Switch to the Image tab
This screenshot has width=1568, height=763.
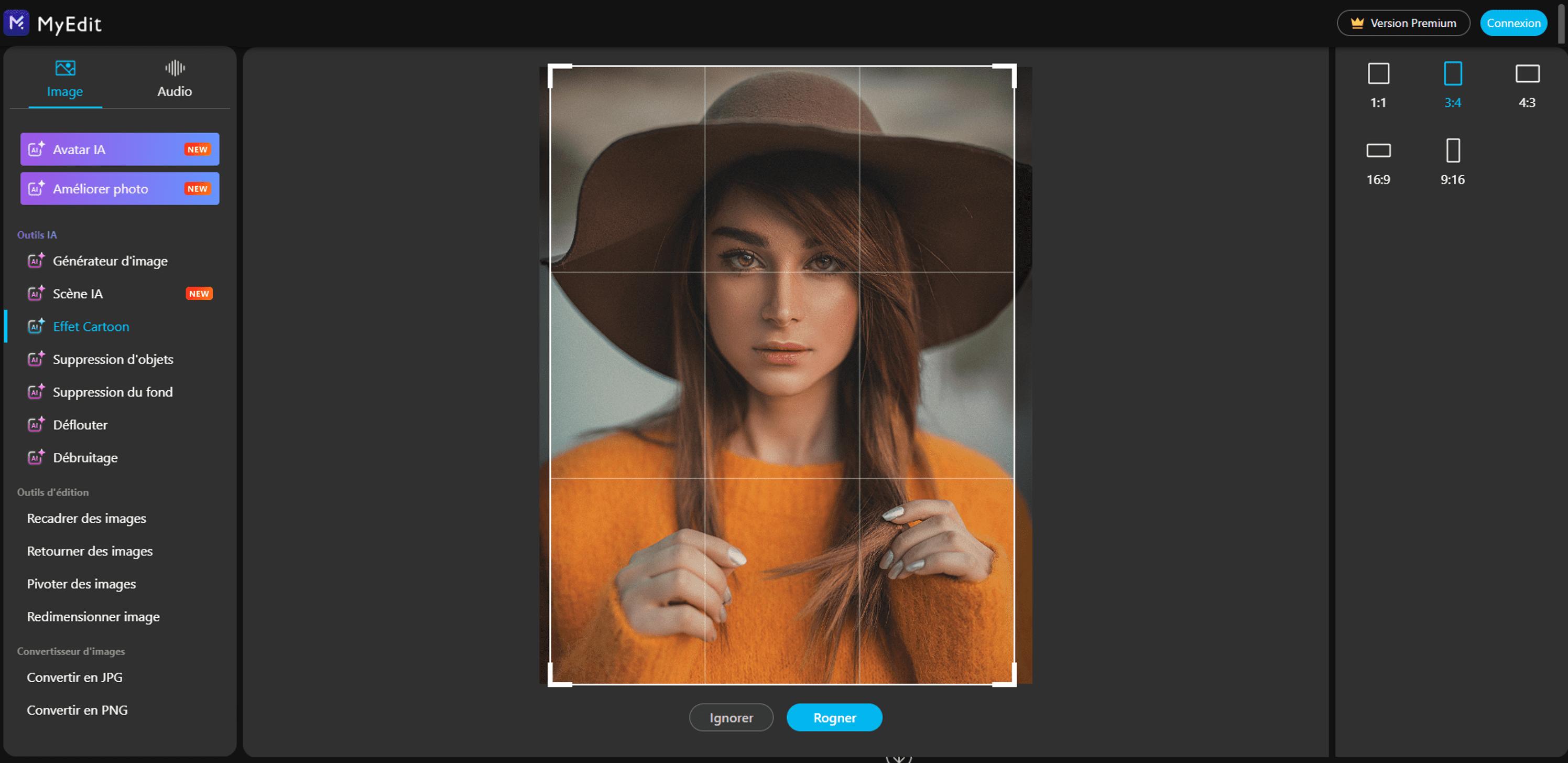pos(65,79)
